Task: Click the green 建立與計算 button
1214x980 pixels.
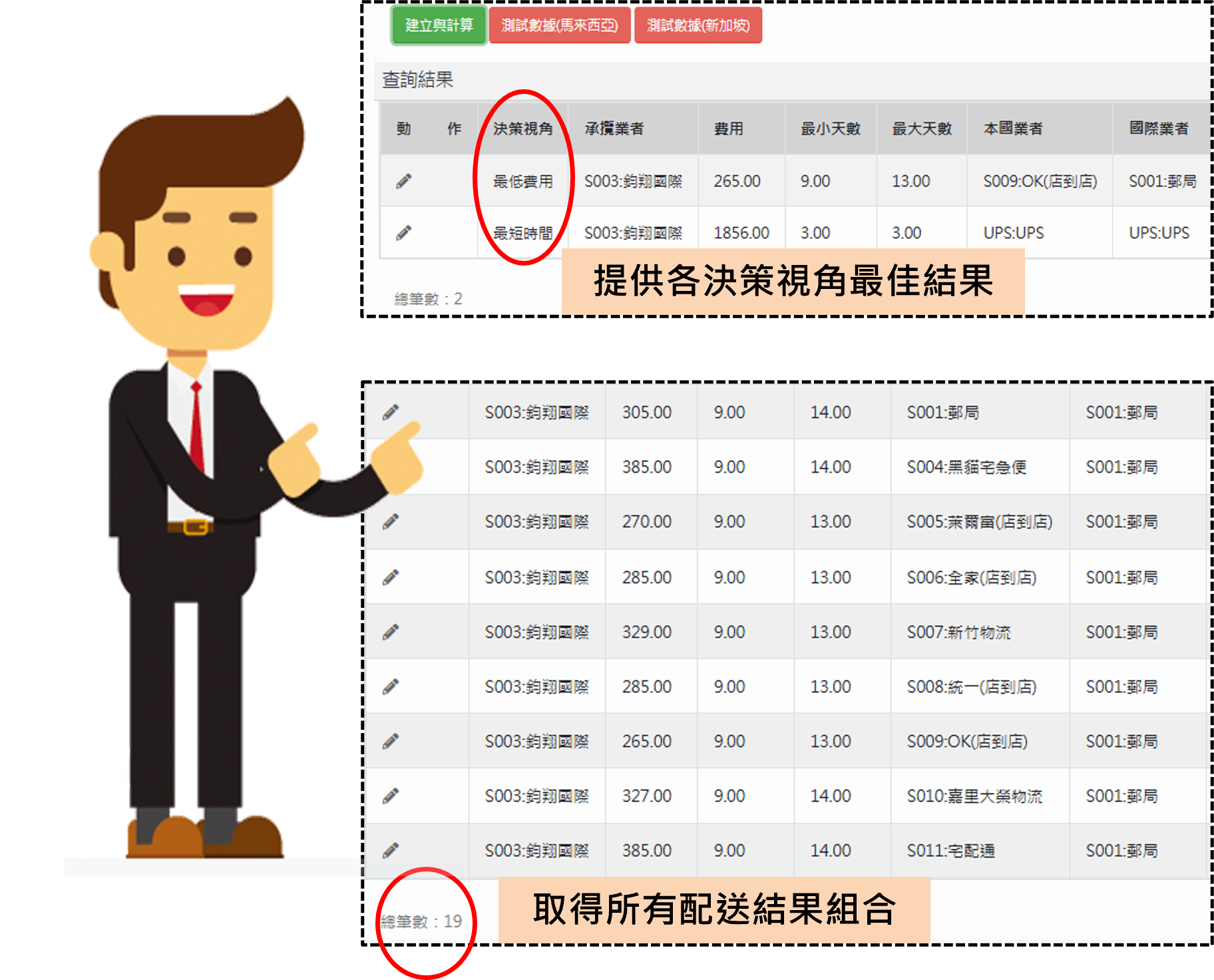Action: [x=439, y=25]
